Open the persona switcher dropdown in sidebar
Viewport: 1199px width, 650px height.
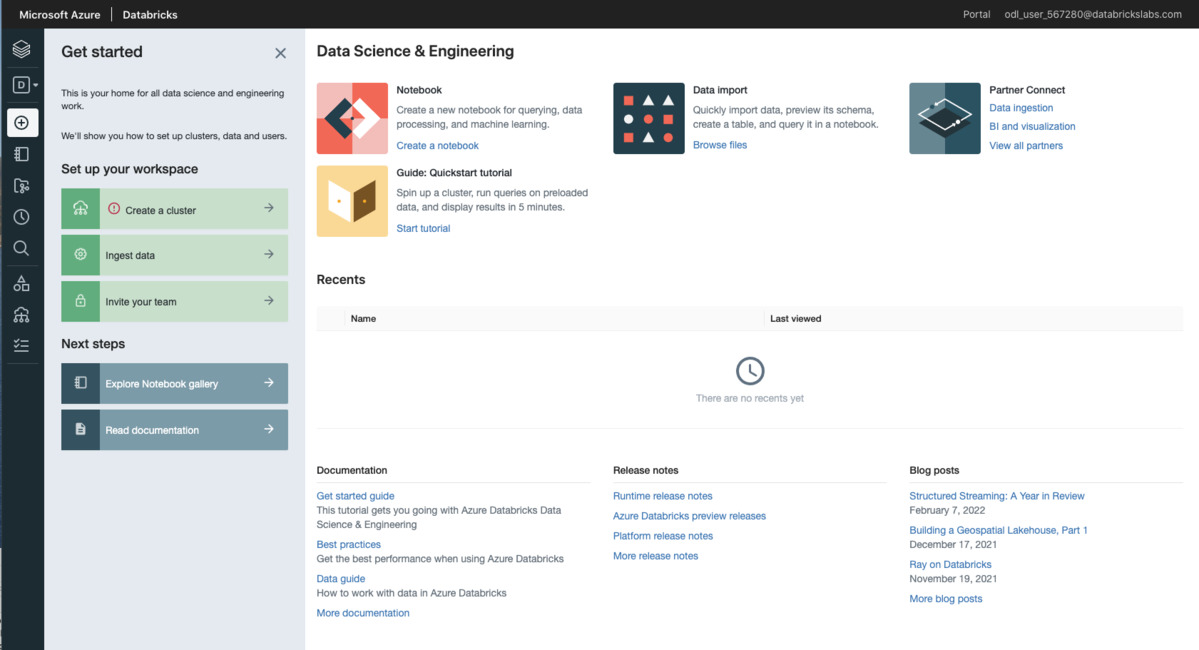pyautogui.click(x=24, y=85)
